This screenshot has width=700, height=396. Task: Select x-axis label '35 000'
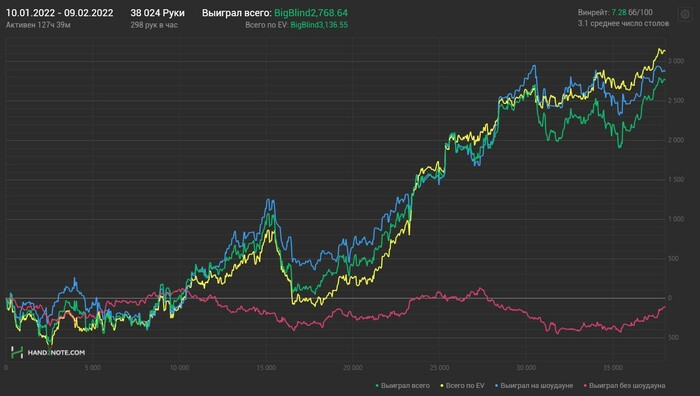point(612,368)
